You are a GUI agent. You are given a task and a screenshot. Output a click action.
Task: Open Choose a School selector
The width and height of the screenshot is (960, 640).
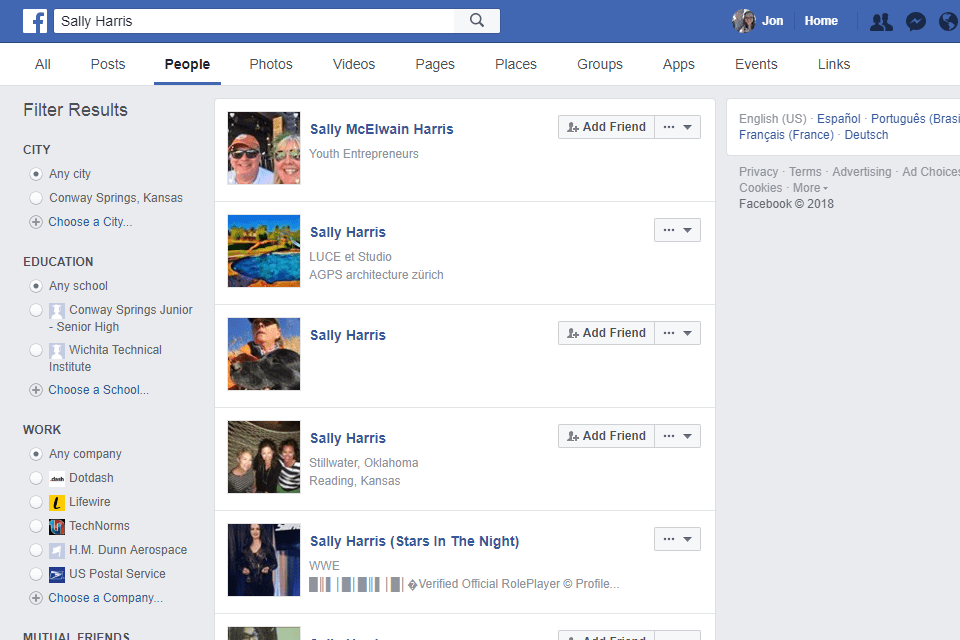click(x=99, y=390)
